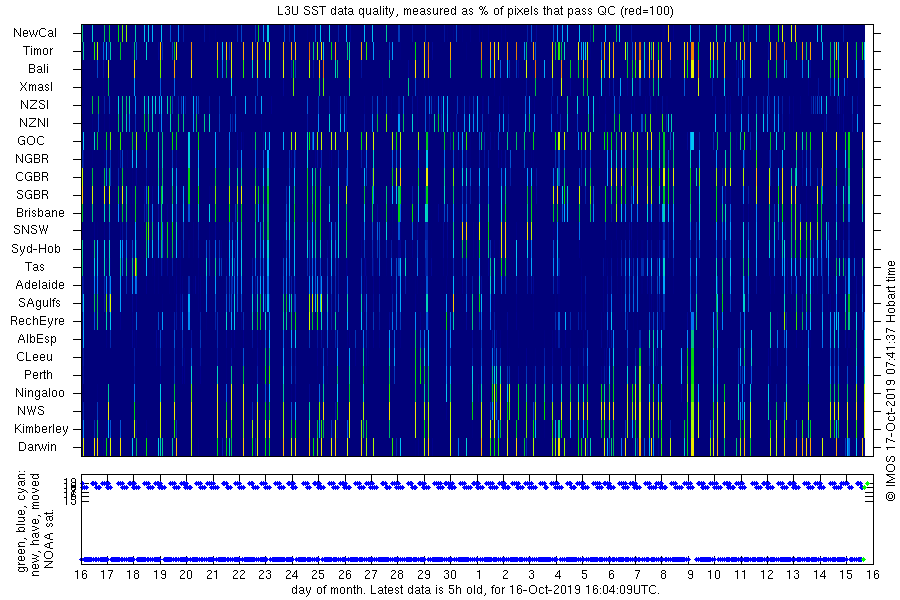Viewport: 900px width, 600px height.
Task: Click x-axis day label 6
Action: 611,575
